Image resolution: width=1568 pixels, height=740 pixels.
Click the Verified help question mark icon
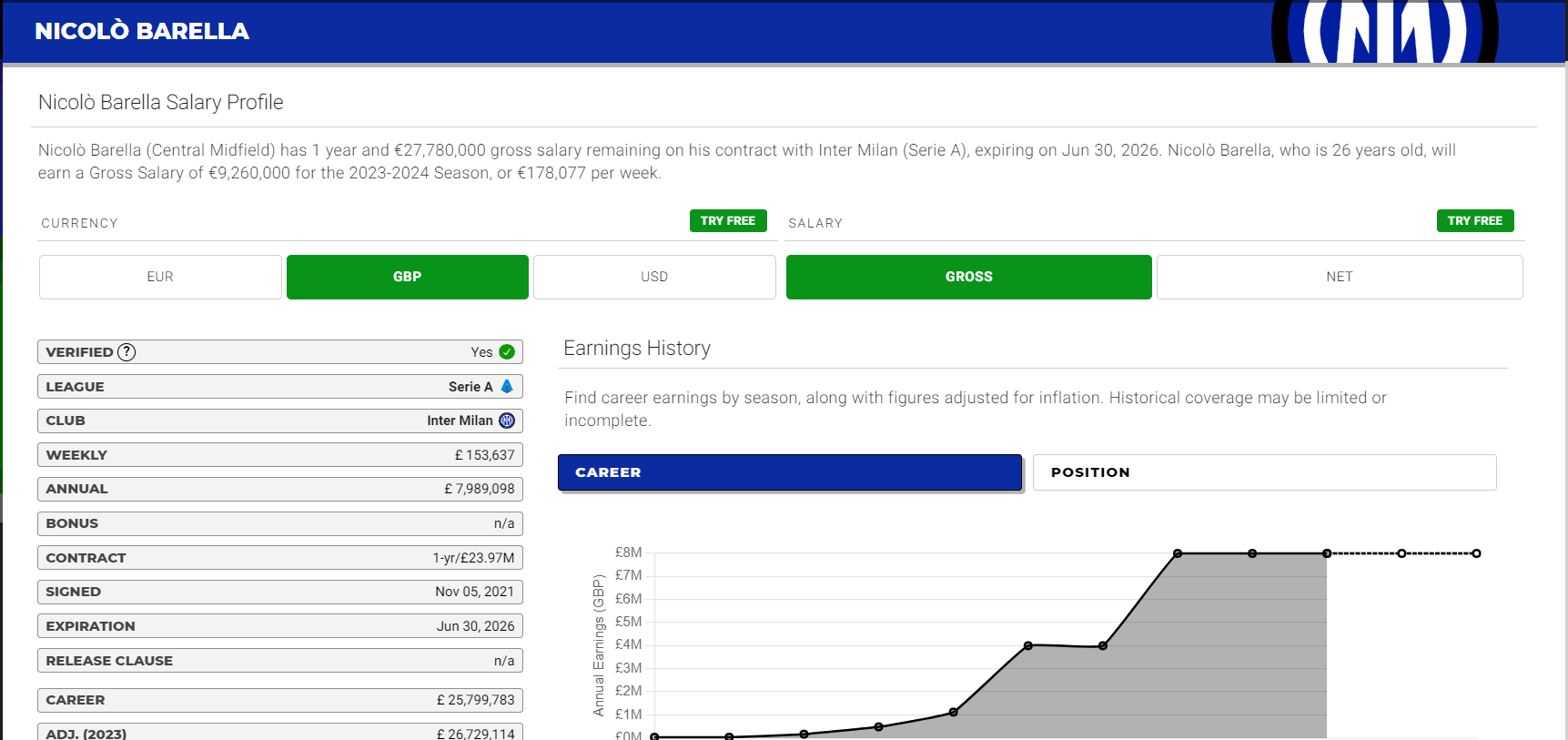pos(126,352)
